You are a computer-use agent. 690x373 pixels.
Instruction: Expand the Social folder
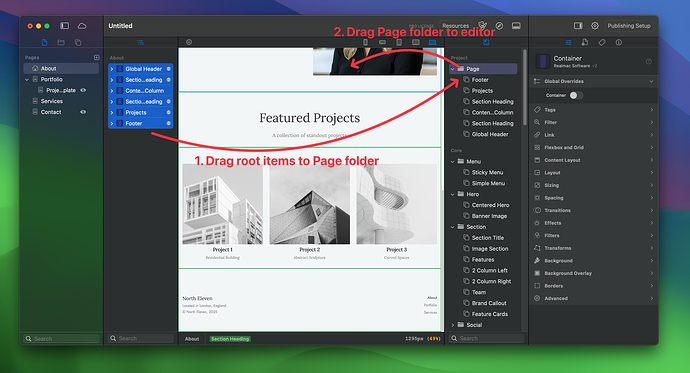click(x=452, y=325)
